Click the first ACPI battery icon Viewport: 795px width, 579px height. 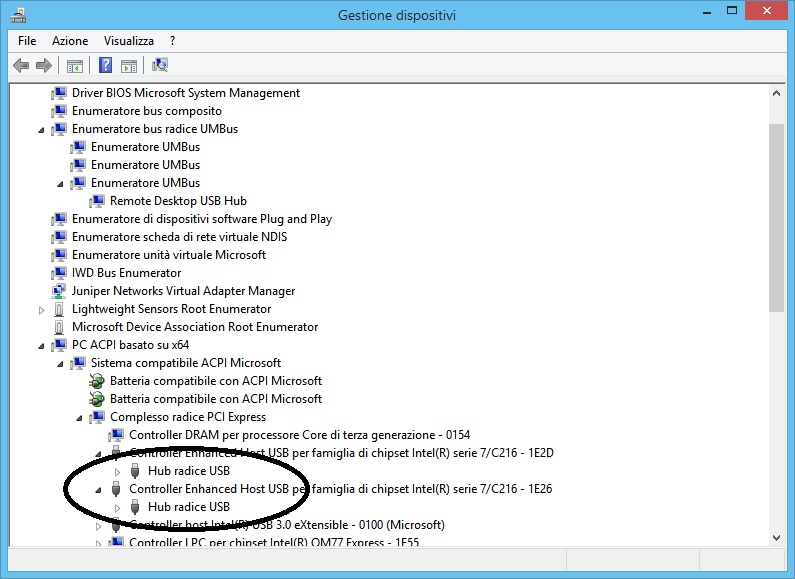tap(98, 381)
